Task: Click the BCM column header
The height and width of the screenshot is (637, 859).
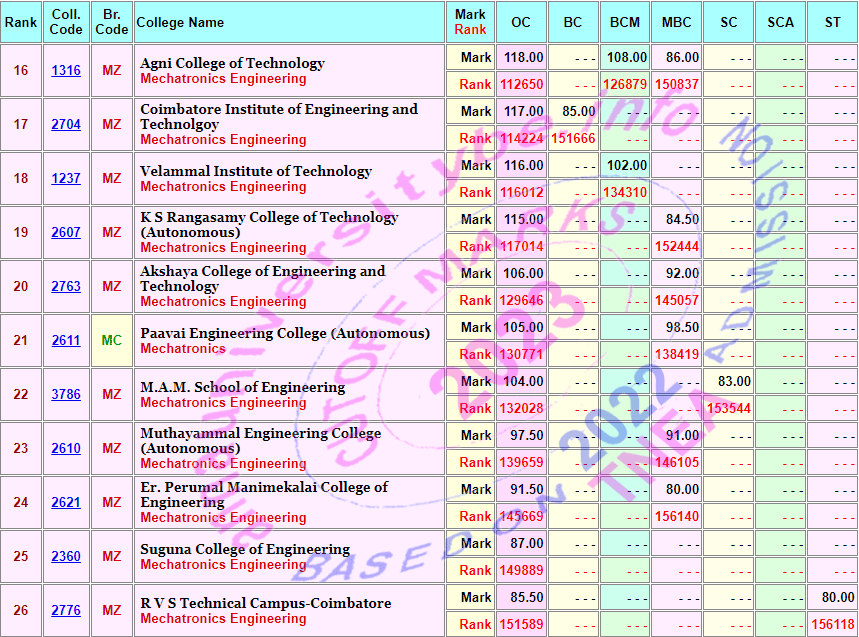Action: point(625,22)
